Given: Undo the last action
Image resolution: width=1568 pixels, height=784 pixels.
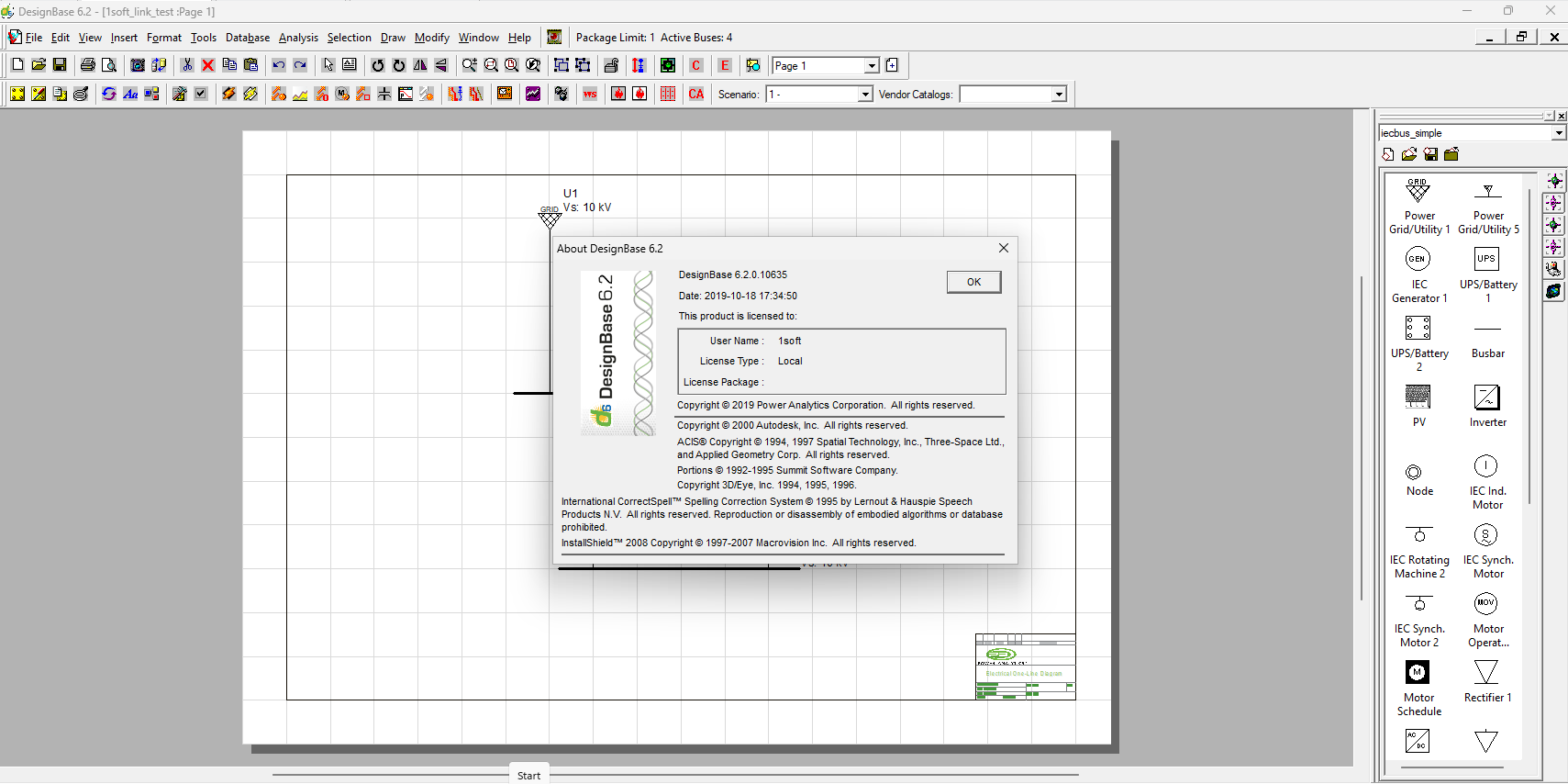Looking at the screenshot, I should [279, 65].
